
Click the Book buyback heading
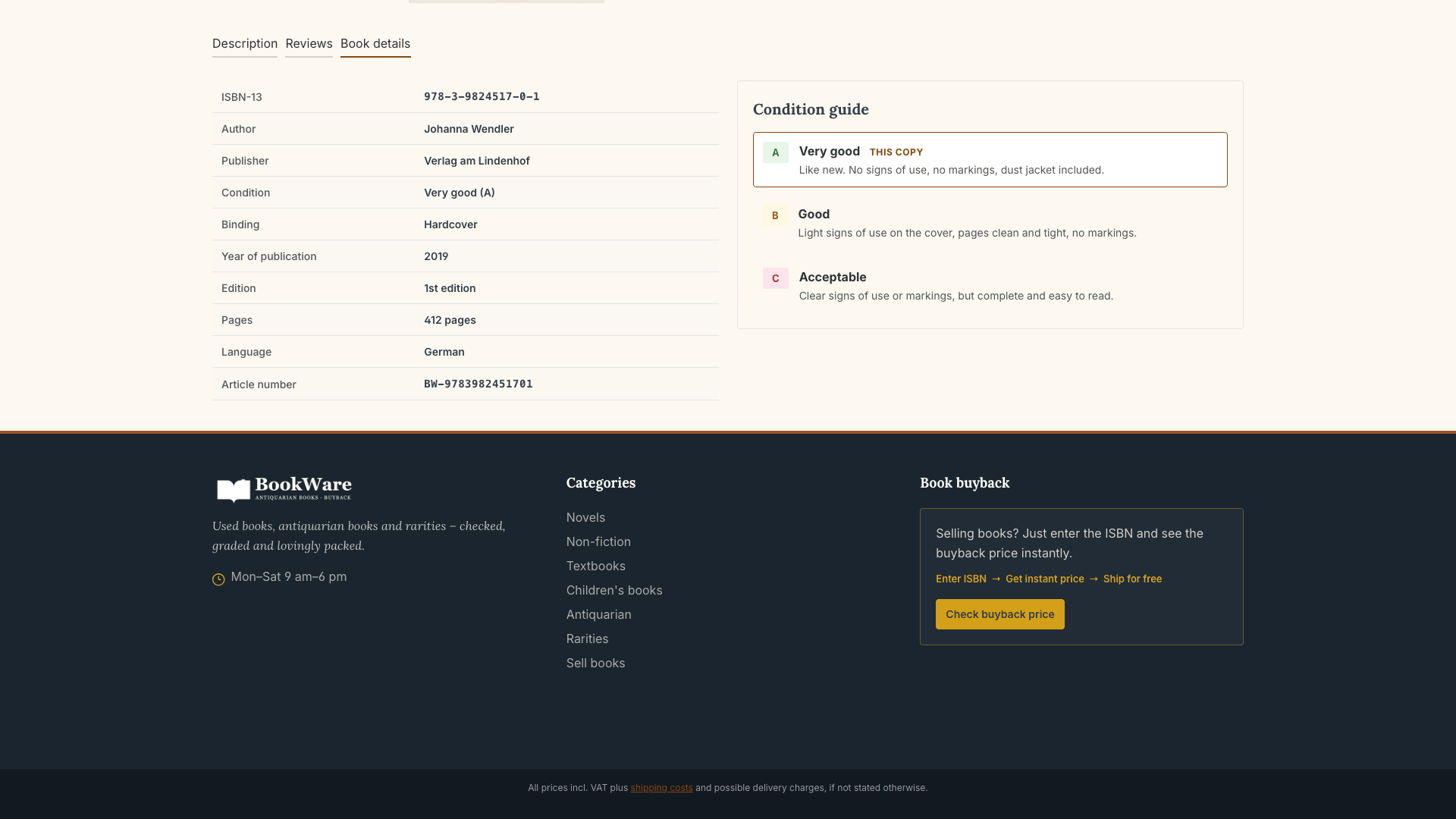click(x=965, y=483)
